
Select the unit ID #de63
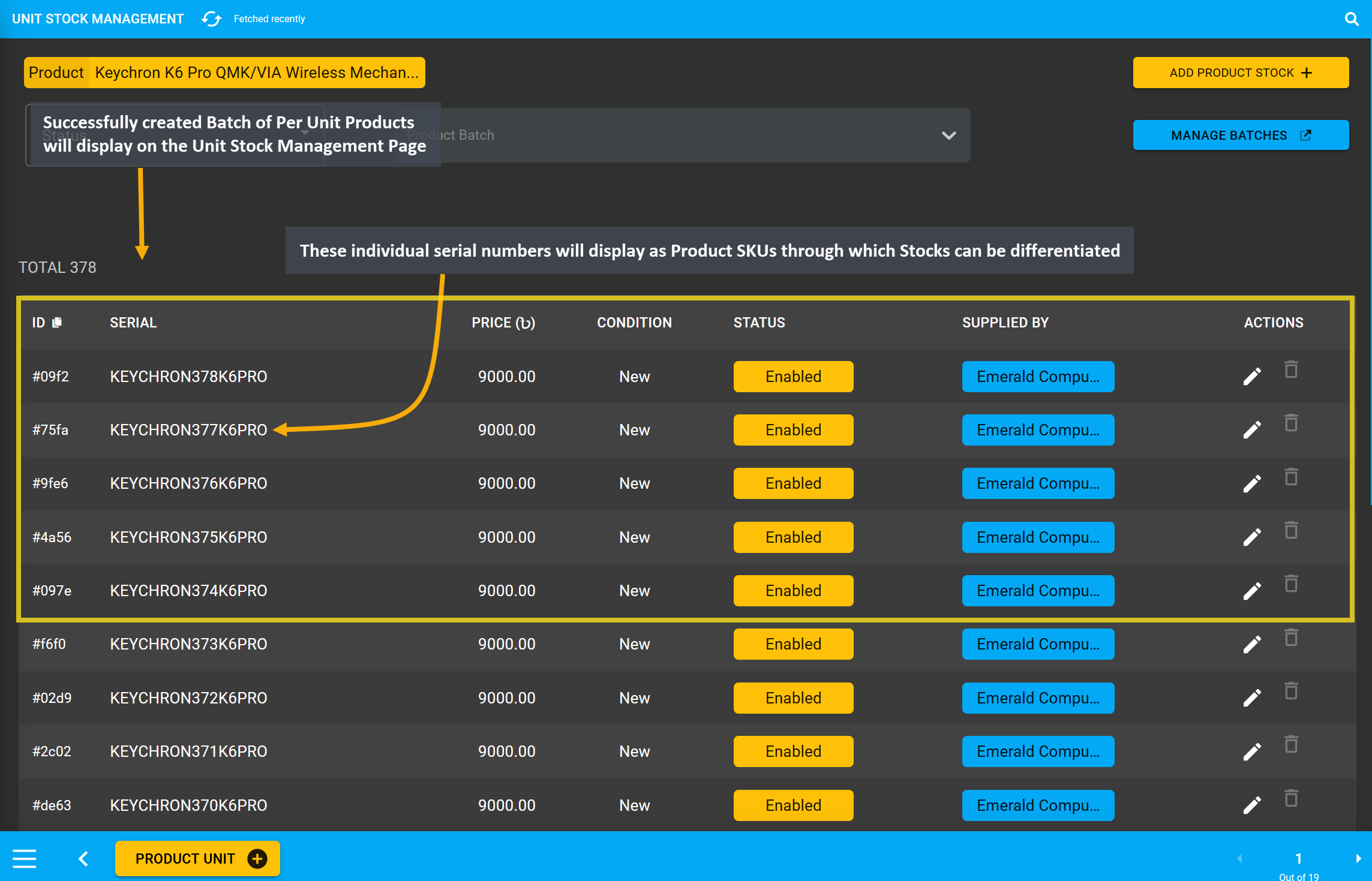(x=52, y=805)
